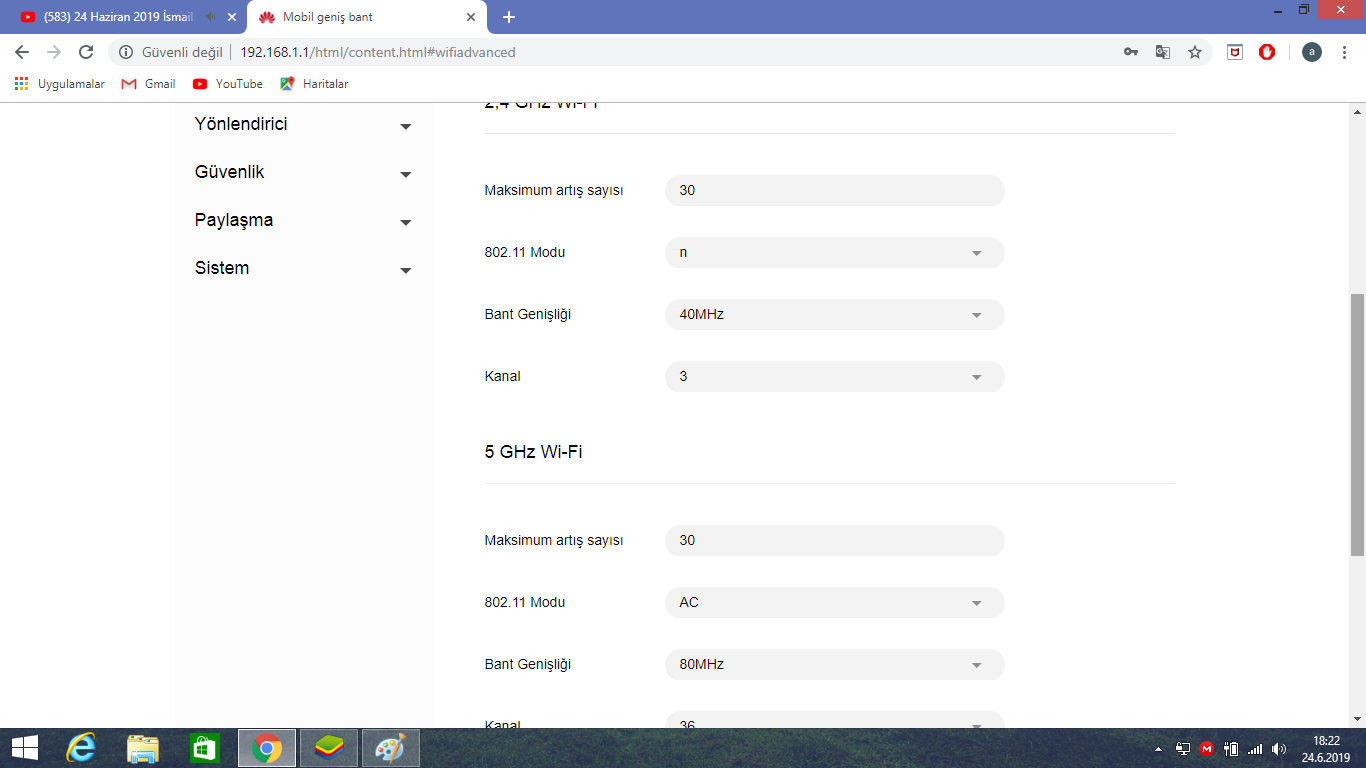The height and width of the screenshot is (768, 1366).
Task: Click the 5 GHz Wi-Fi heading
Action: pyautogui.click(x=534, y=452)
